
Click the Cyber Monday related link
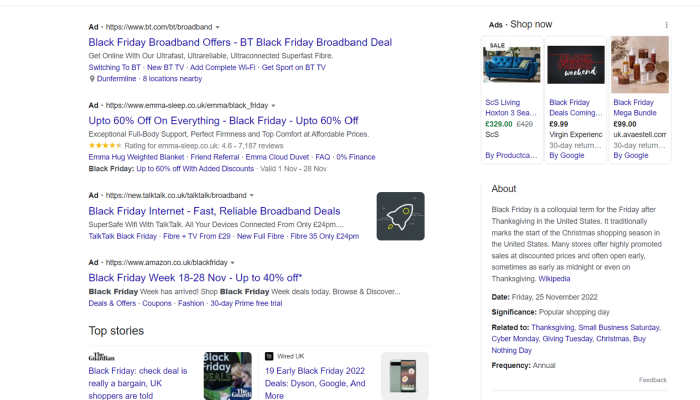pyautogui.click(x=515, y=339)
